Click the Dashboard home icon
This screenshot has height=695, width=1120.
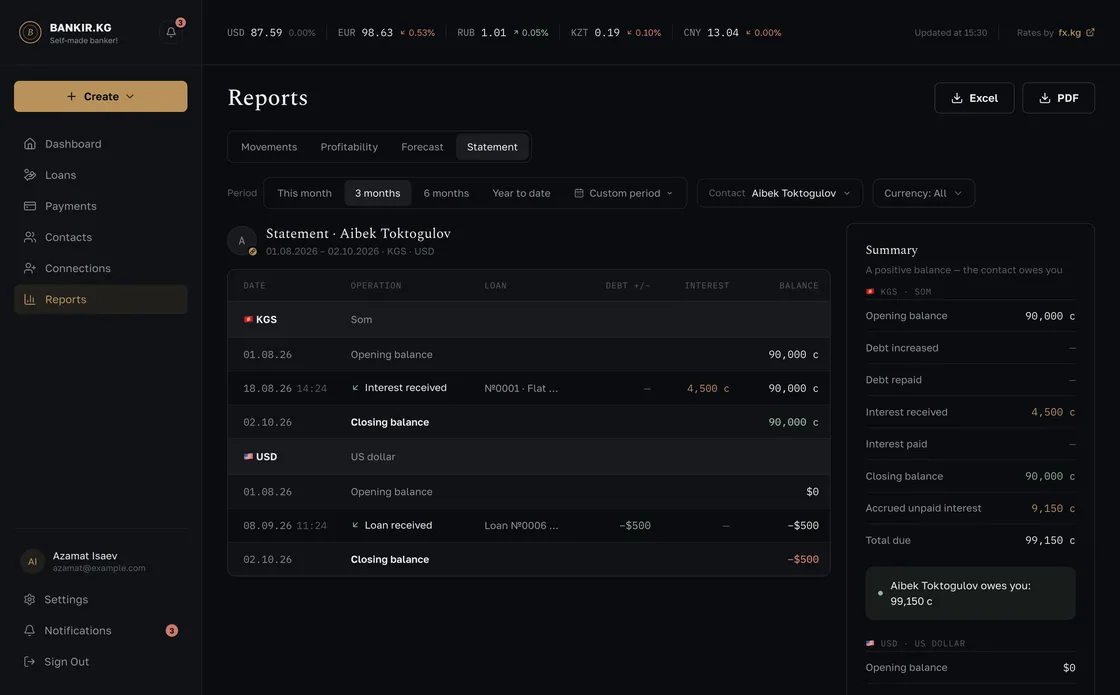pyautogui.click(x=30, y=144)
